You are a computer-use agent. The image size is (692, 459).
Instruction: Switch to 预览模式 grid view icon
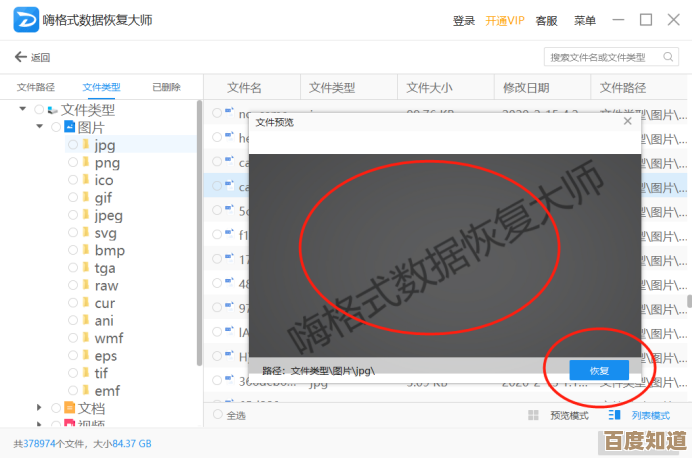pos(534,415)
